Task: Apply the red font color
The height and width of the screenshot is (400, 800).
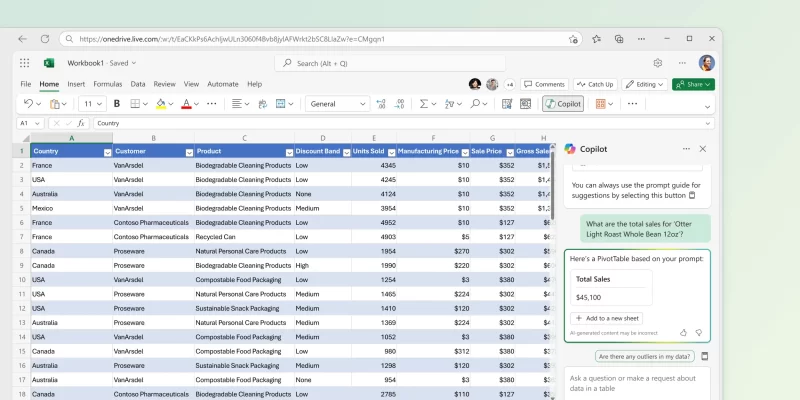Action: (x=186, y=104)
